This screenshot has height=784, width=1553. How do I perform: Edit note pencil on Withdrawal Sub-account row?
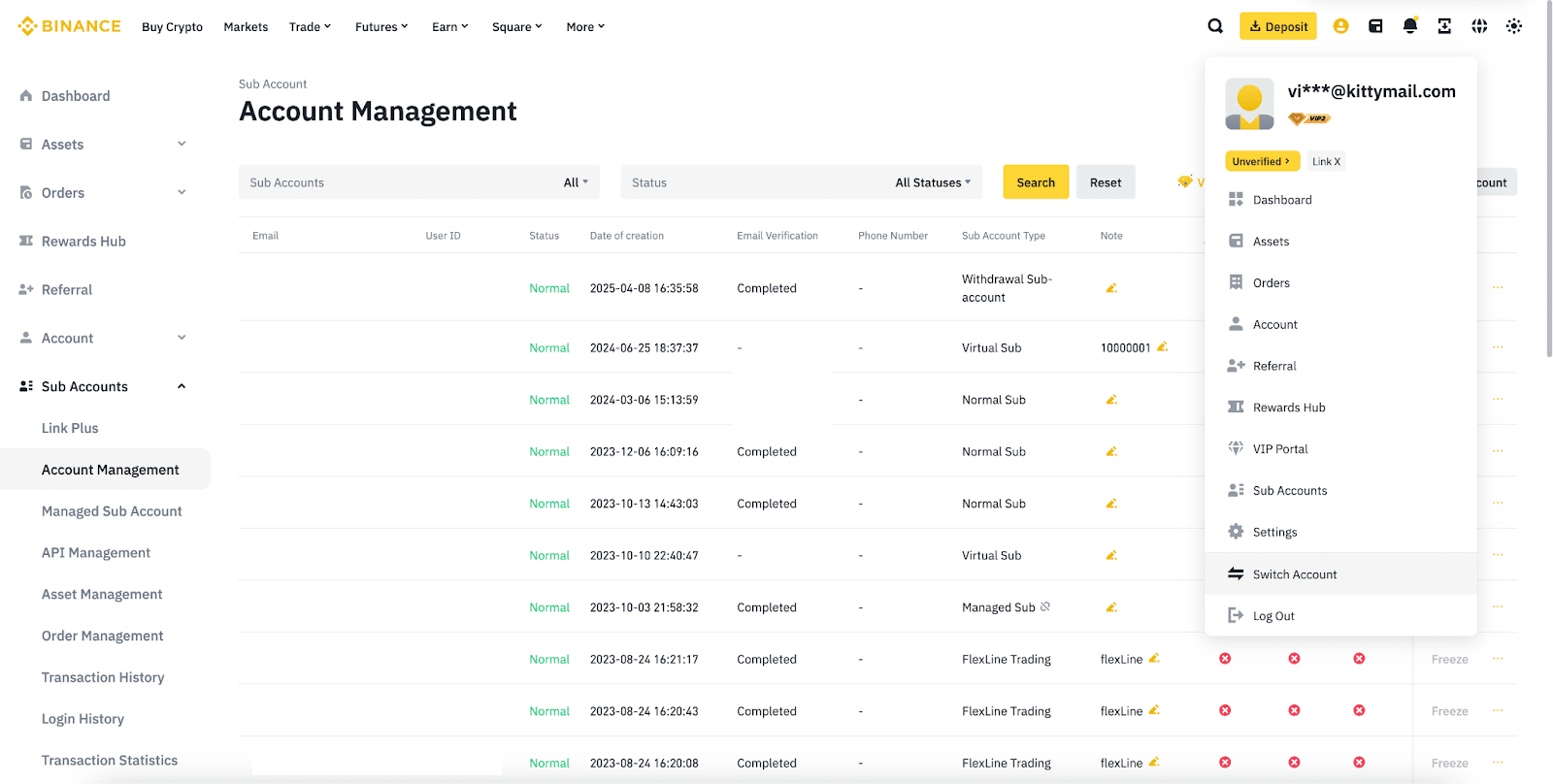1111,288
